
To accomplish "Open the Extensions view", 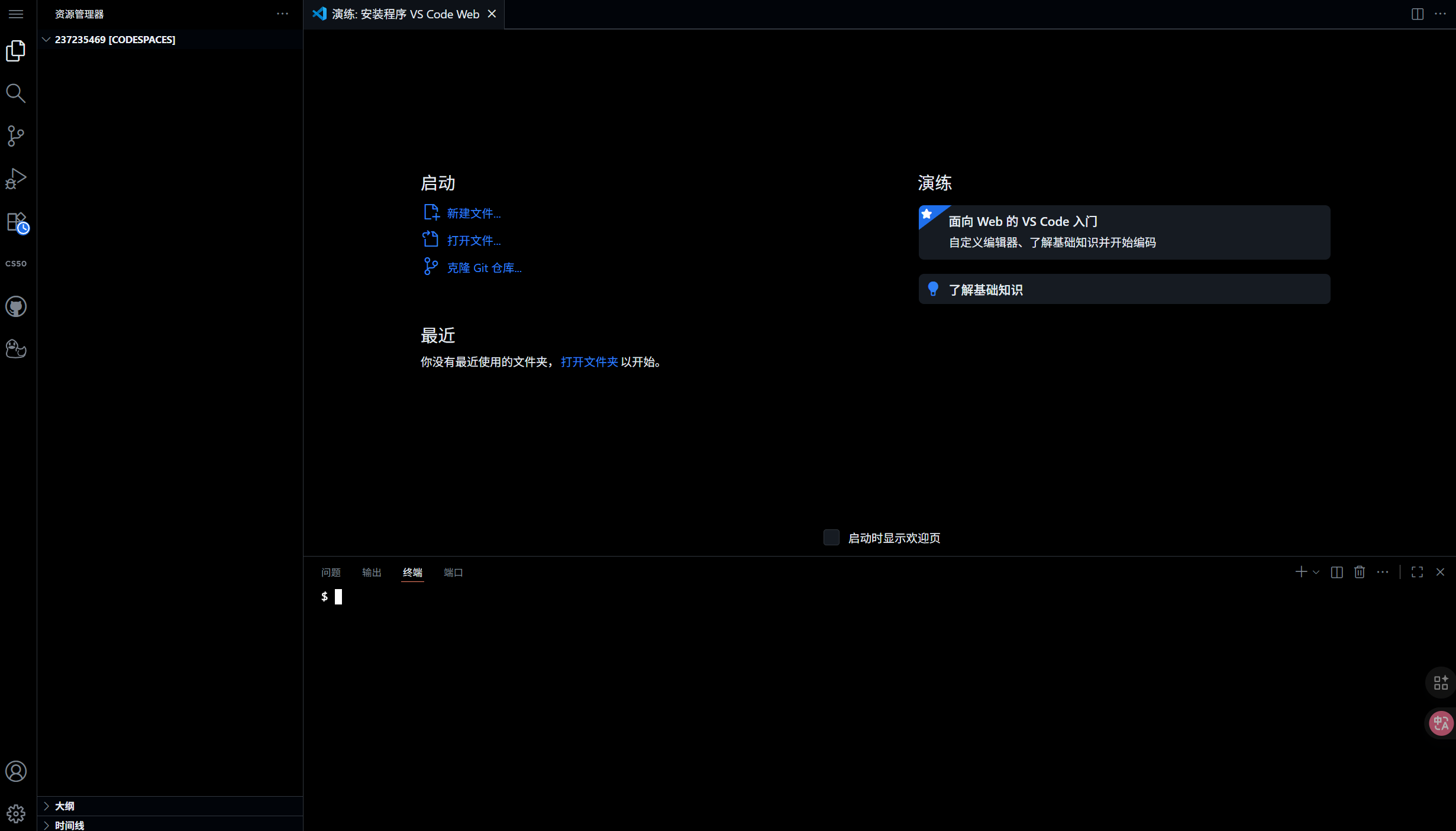I will 16,222.
